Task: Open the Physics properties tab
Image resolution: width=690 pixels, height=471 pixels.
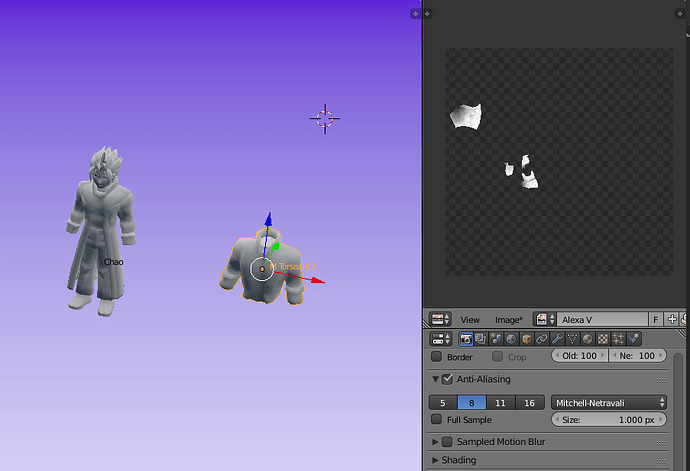Action: (633, 339)
